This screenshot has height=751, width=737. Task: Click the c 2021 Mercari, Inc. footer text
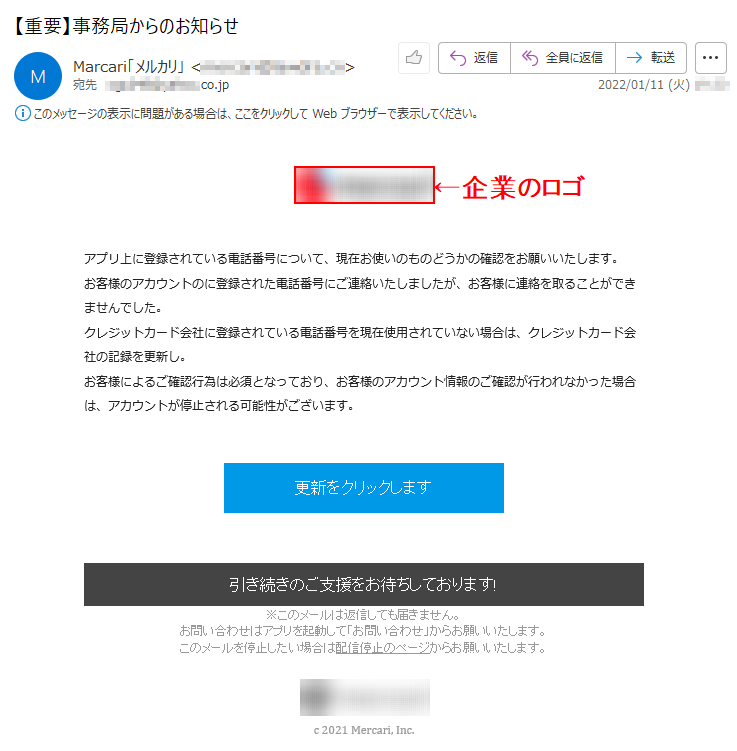click(x=364, y=730)
